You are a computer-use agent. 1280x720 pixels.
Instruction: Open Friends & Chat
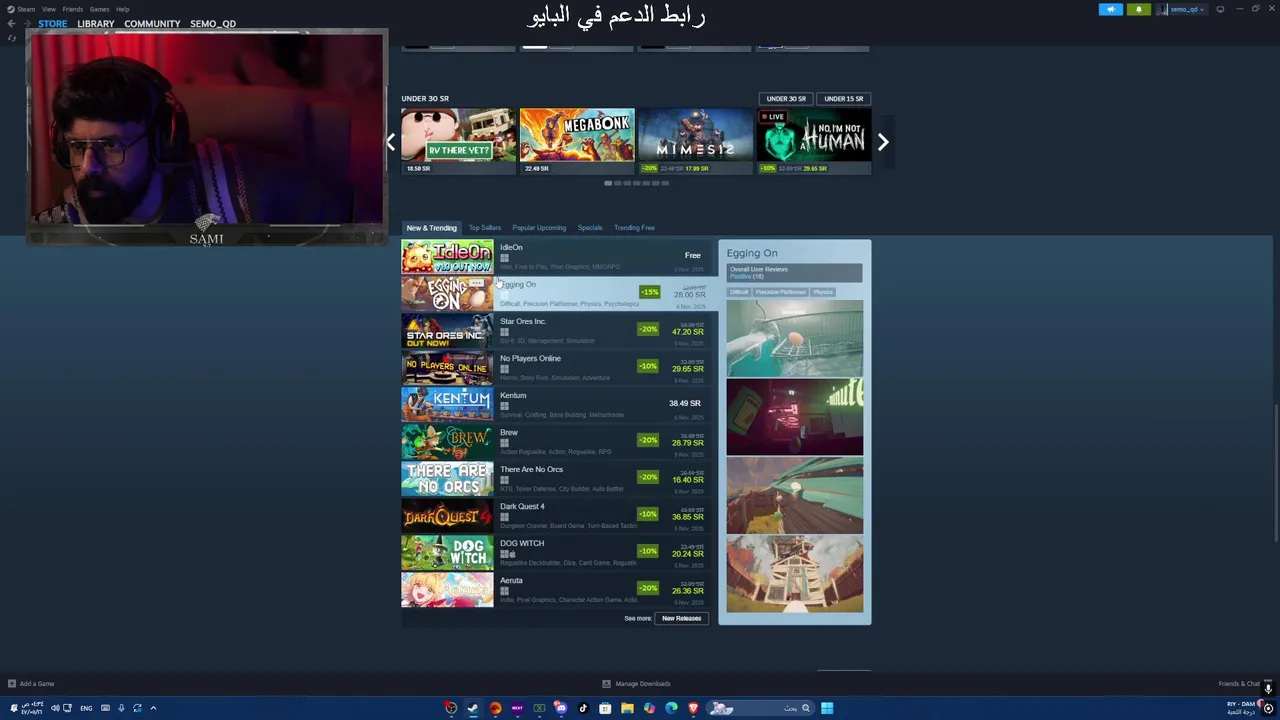[x=1239, y=684]
